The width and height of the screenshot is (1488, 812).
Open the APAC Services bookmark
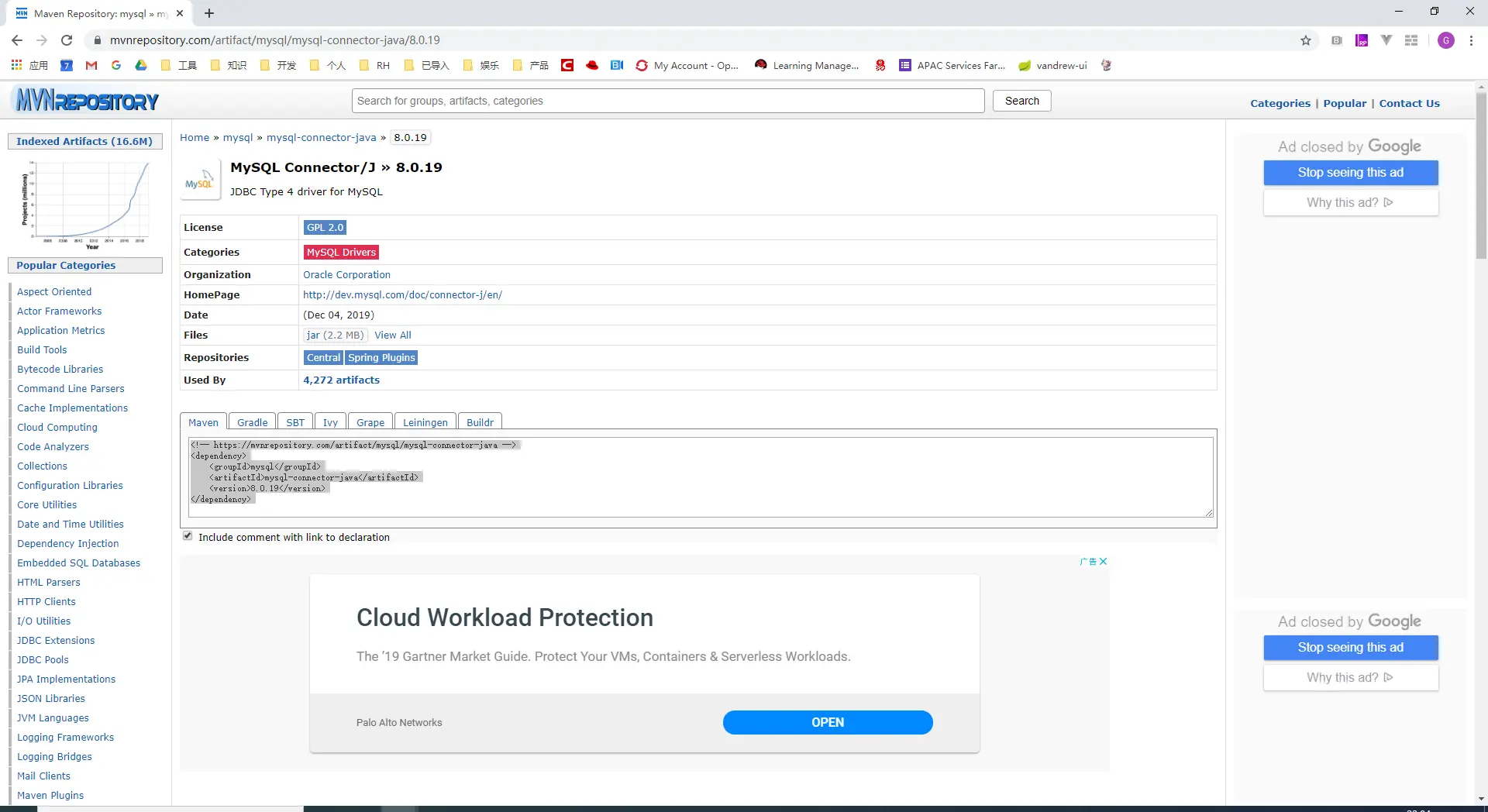coord(952,65)
